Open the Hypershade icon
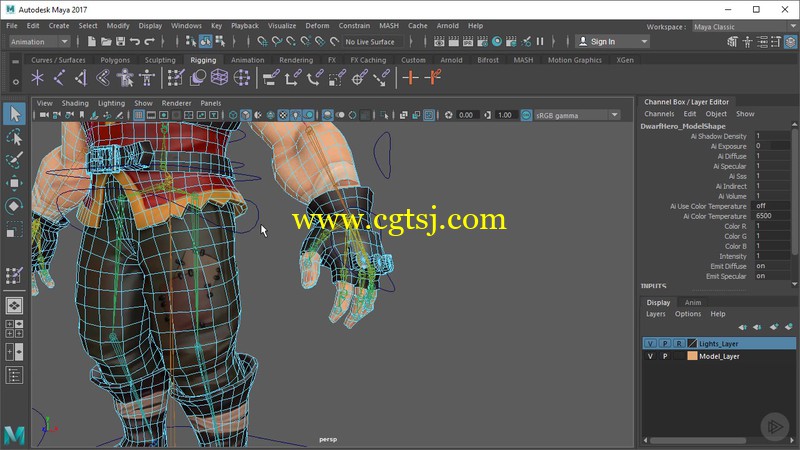This screenshot has width=800, height=450. point(496,42)
